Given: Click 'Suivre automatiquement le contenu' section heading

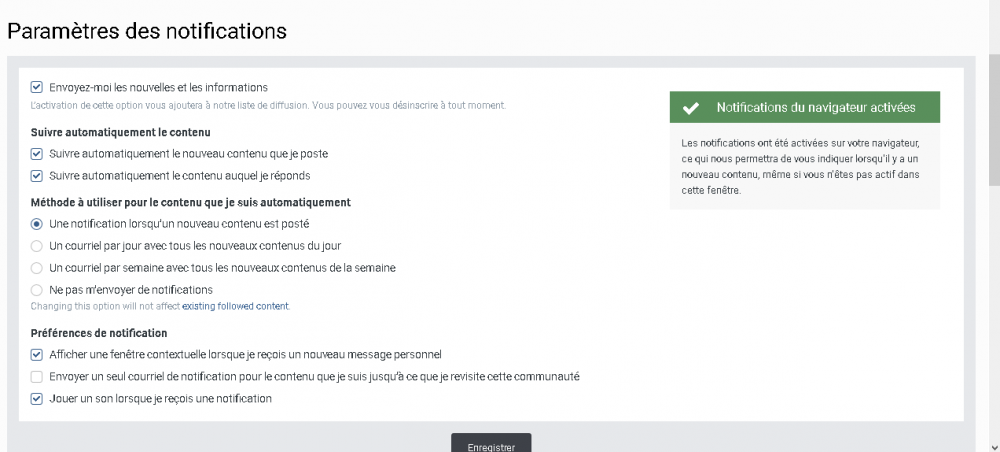Looking at the screenshot, I should point(120,132).
